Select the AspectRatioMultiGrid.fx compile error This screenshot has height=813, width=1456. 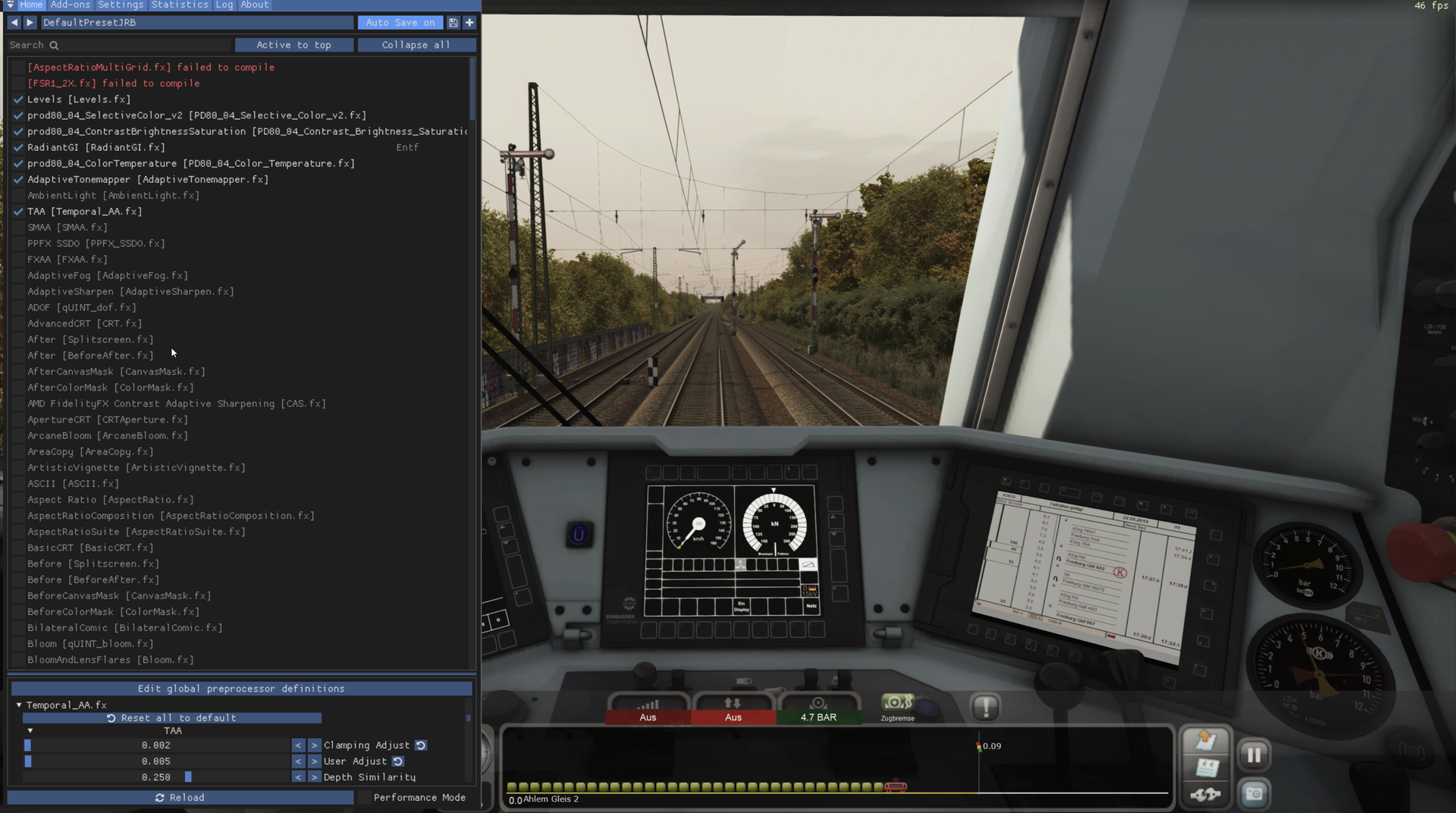click(151, 67)
